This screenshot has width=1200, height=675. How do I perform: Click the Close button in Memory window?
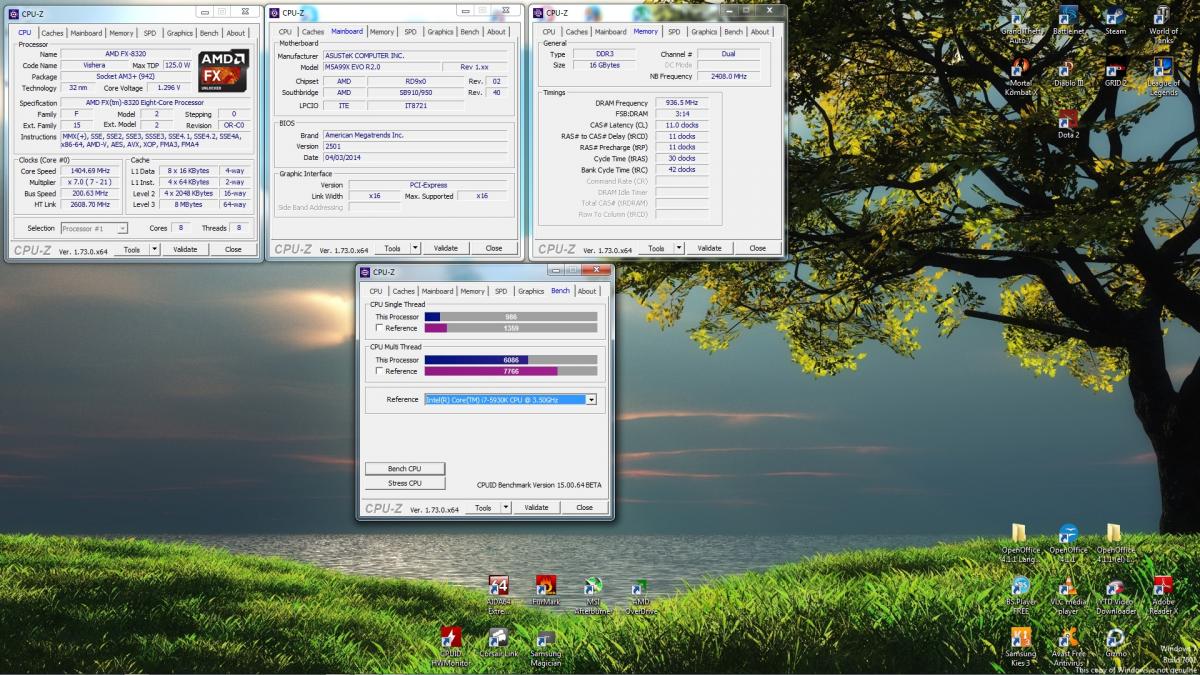(x=758, y=248)
